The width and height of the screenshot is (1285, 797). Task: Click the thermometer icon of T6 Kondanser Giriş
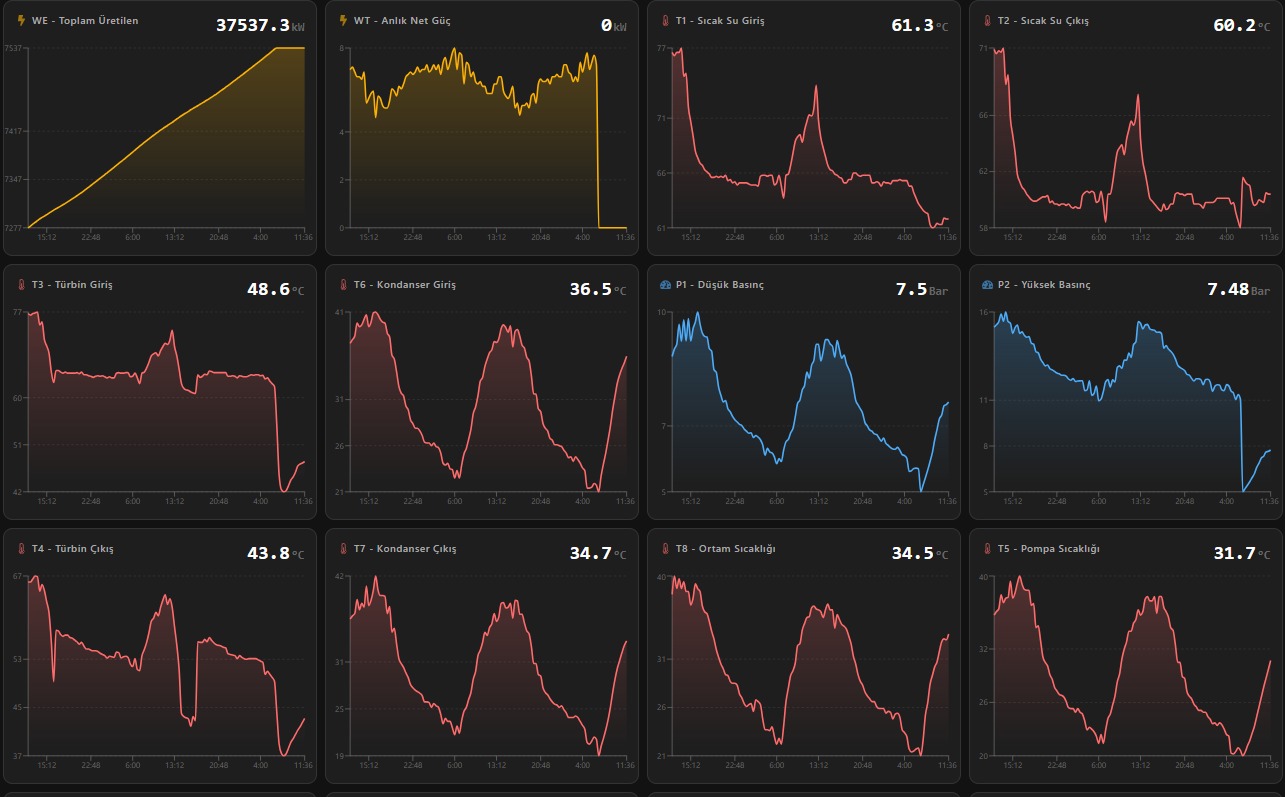[343, 285]
